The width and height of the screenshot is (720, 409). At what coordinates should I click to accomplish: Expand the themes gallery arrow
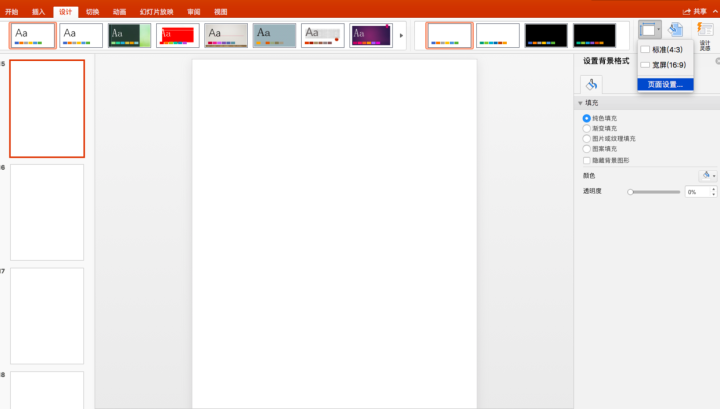coord(401,35)
